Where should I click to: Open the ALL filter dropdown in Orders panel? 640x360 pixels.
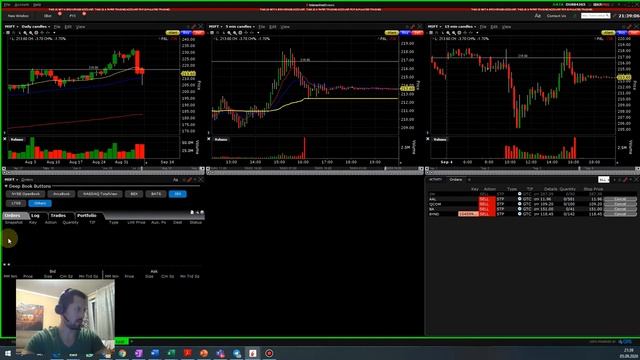(604, 180)
